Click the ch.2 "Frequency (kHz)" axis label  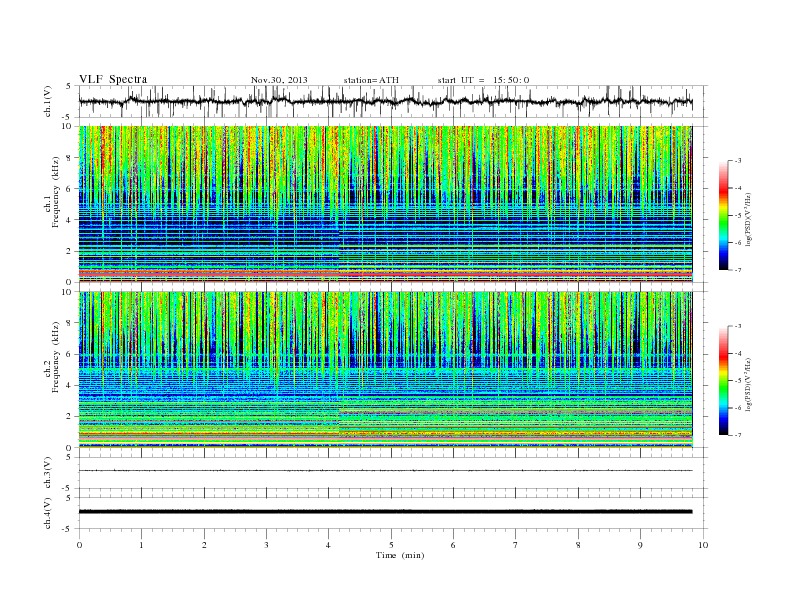pos(56,356)
